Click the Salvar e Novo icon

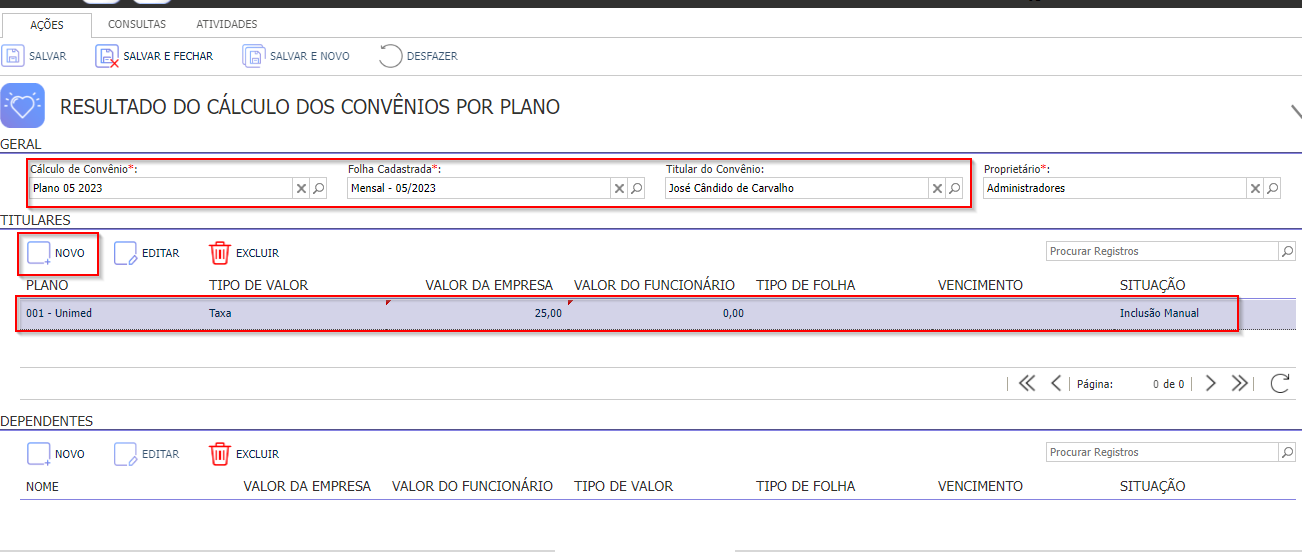click(254, 56)
